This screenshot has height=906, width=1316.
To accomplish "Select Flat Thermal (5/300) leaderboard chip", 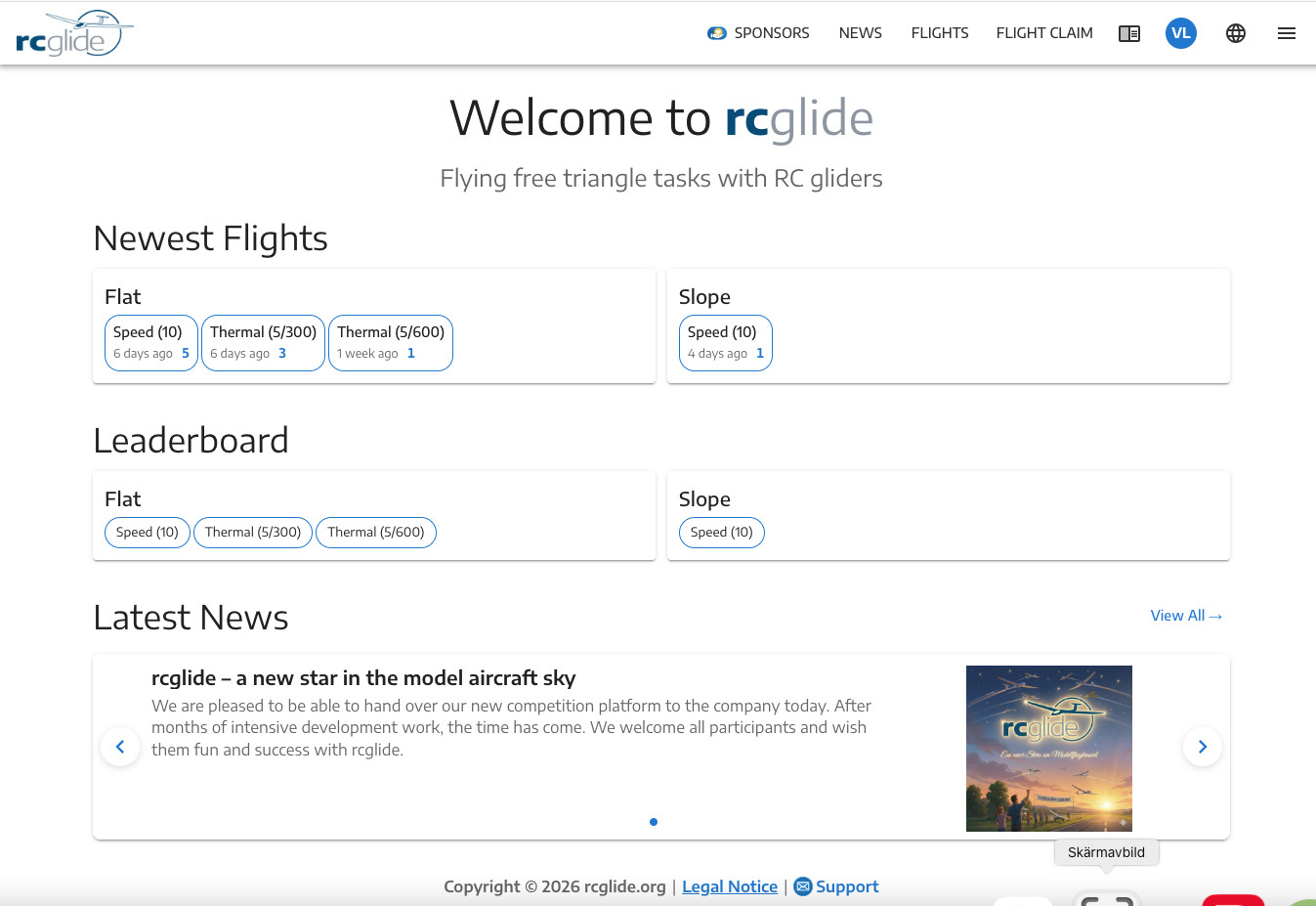I will [x=252, y=533].
